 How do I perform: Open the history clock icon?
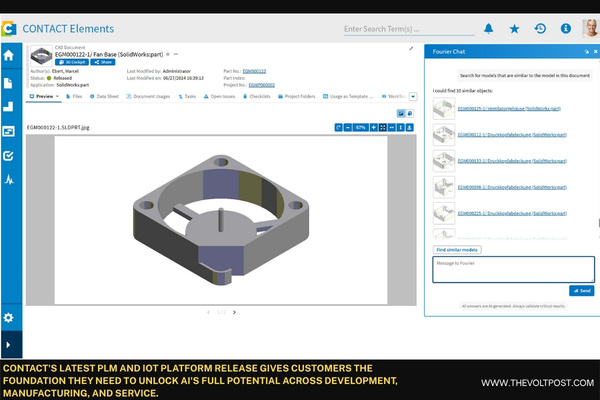(540, 28)
